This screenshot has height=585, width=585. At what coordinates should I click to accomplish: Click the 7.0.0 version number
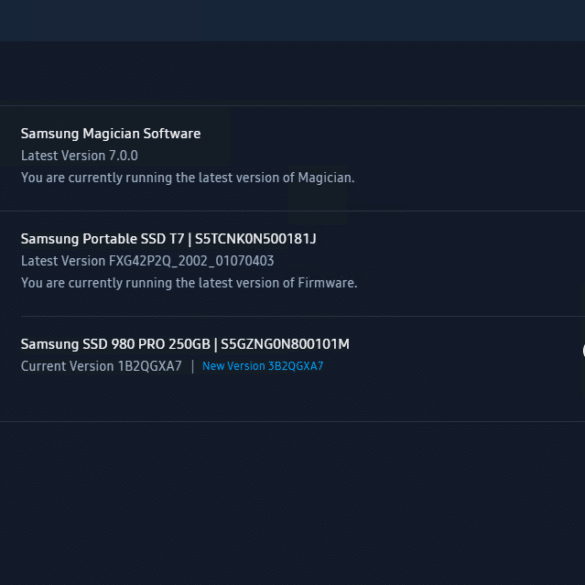(123, 156)
